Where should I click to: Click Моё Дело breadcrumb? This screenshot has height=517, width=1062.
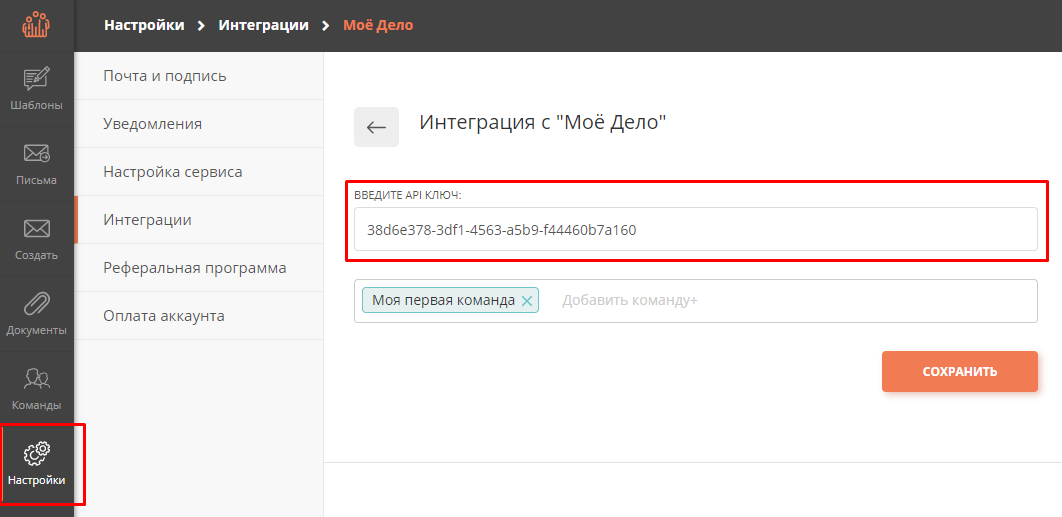point(378,26)
